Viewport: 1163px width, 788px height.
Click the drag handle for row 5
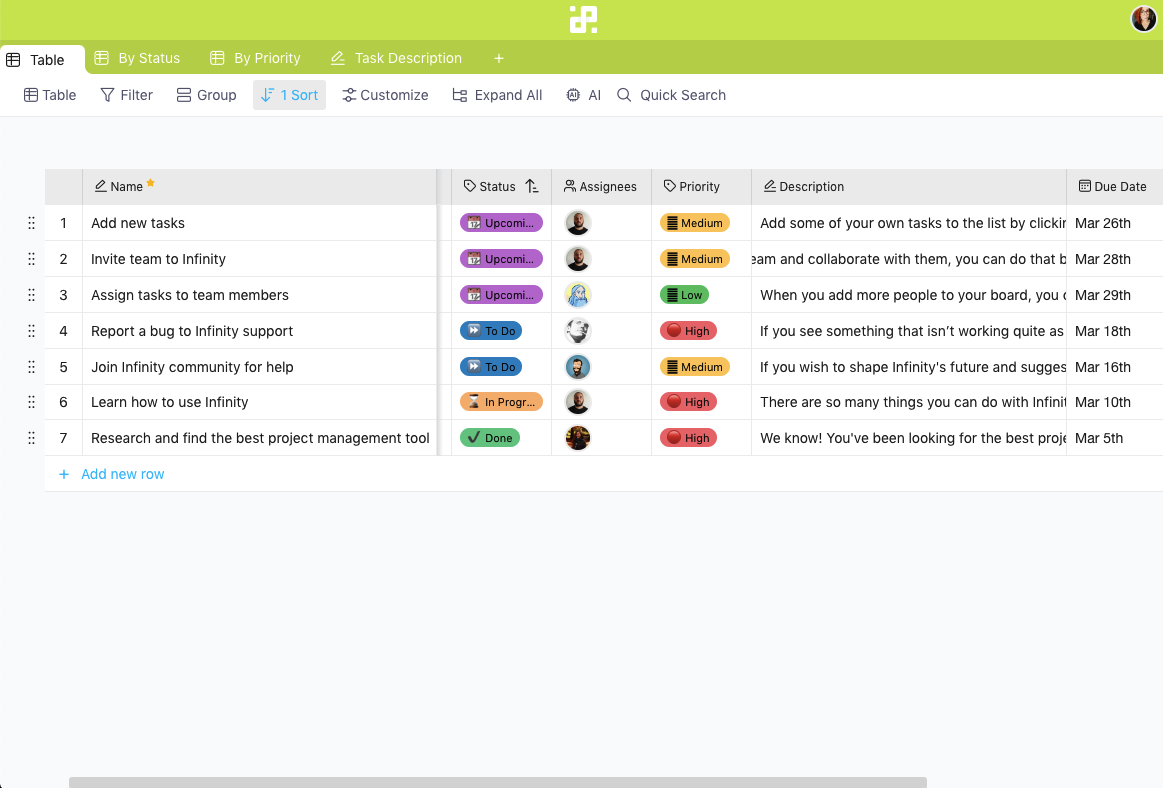(x=31, y=367)
